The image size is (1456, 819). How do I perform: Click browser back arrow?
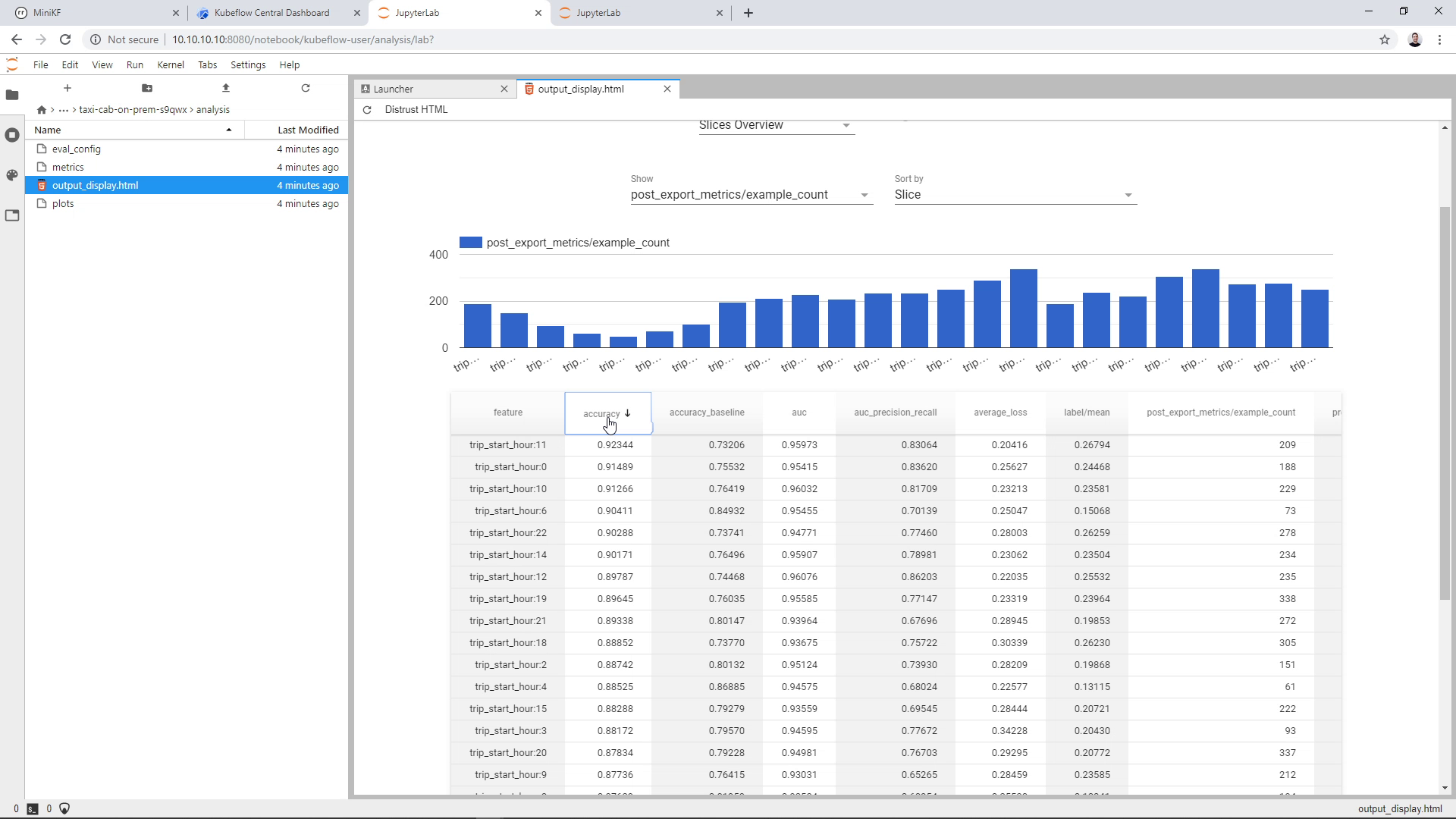pyautogui.click(x=17, y=39)
